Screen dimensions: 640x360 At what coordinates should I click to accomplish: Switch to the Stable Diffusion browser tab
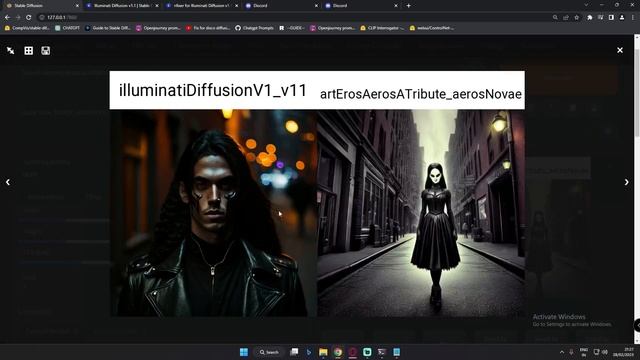pyautogui.click(x=41, y=6)
